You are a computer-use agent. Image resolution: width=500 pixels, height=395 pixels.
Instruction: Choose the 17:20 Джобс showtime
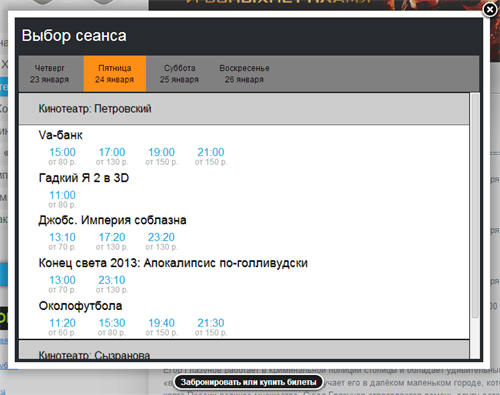[x=112, y=237]
